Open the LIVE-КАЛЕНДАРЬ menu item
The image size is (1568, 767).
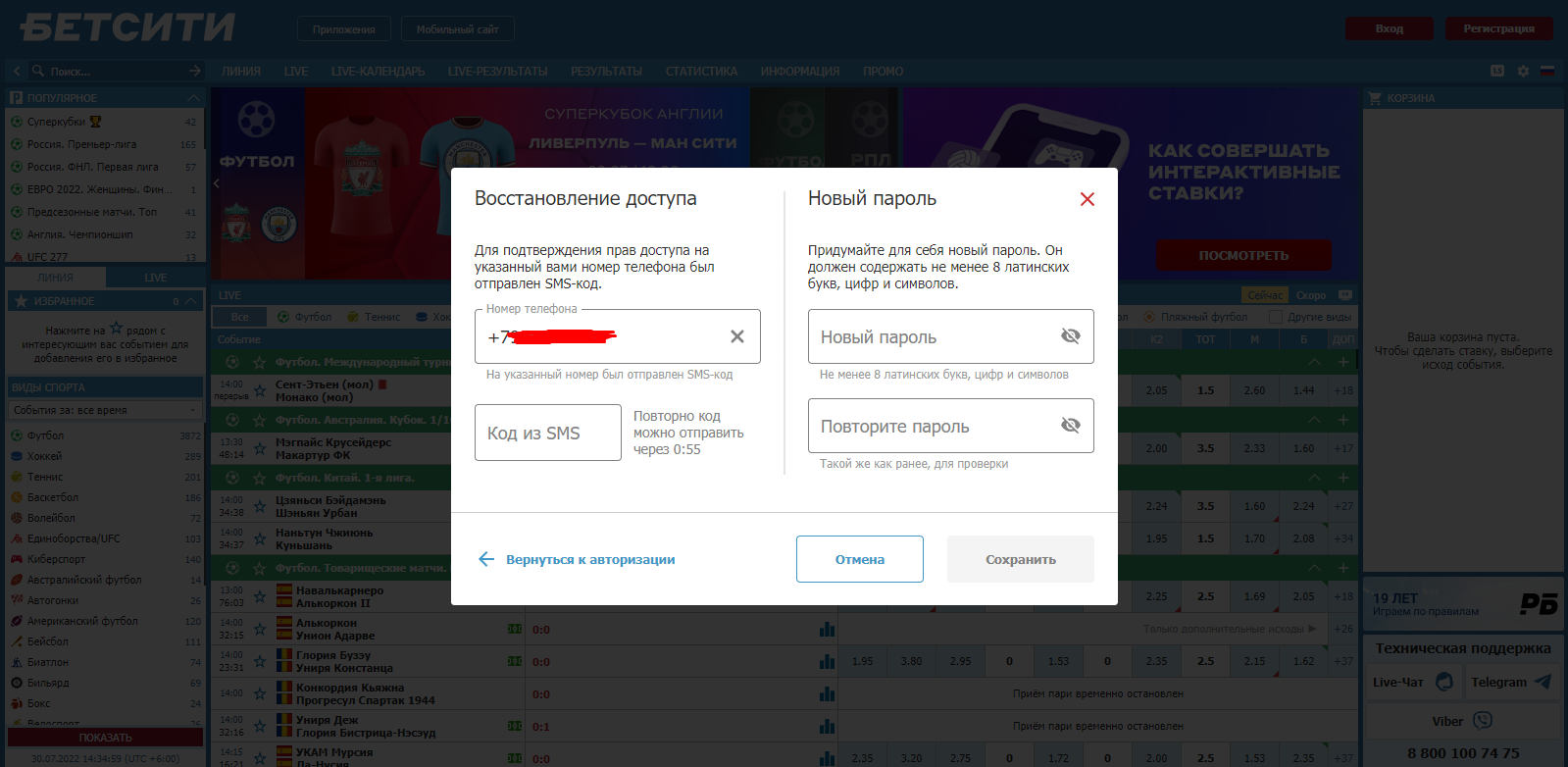[378, 72]
